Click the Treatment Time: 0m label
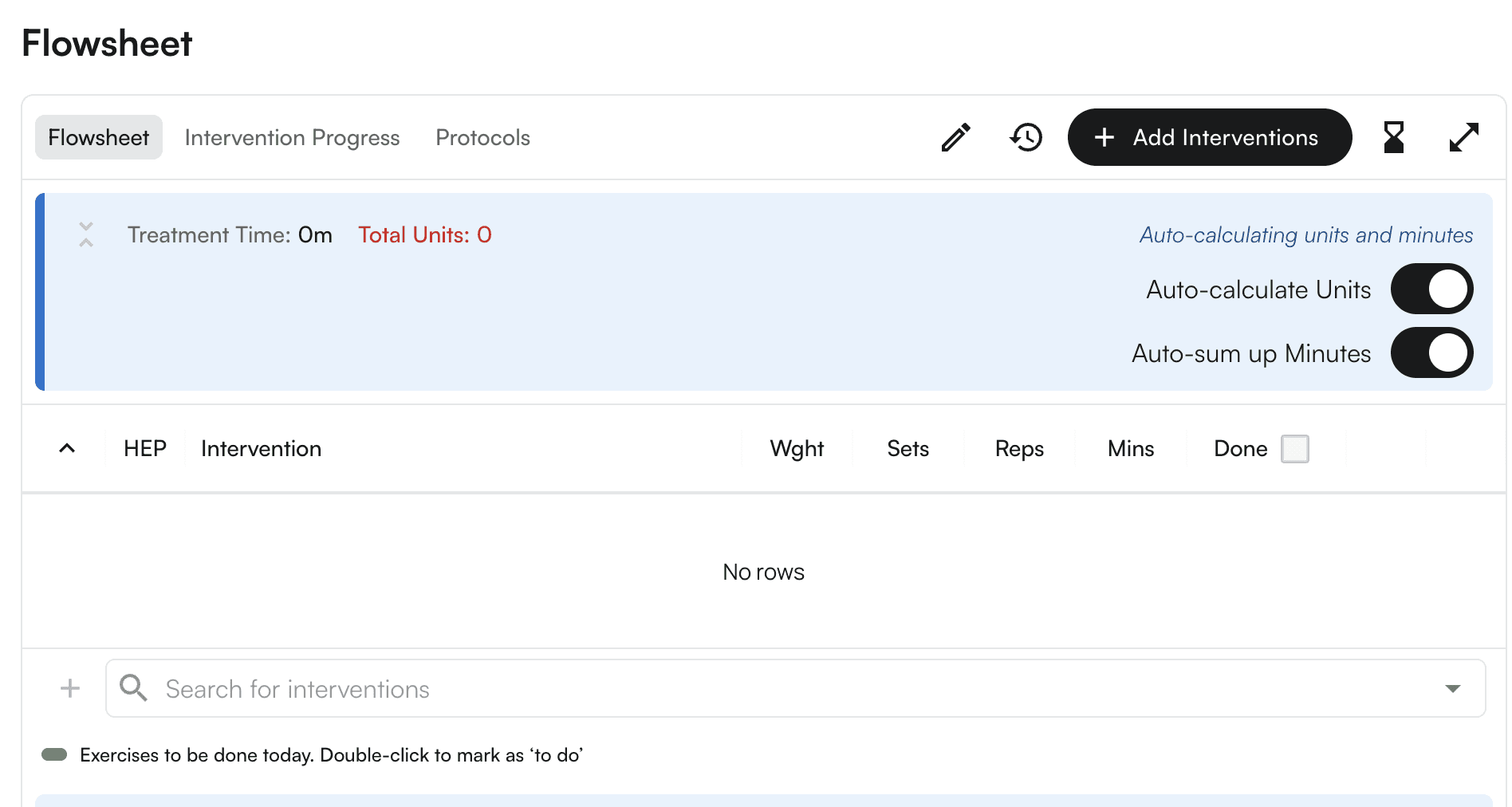 click(230, 234)
